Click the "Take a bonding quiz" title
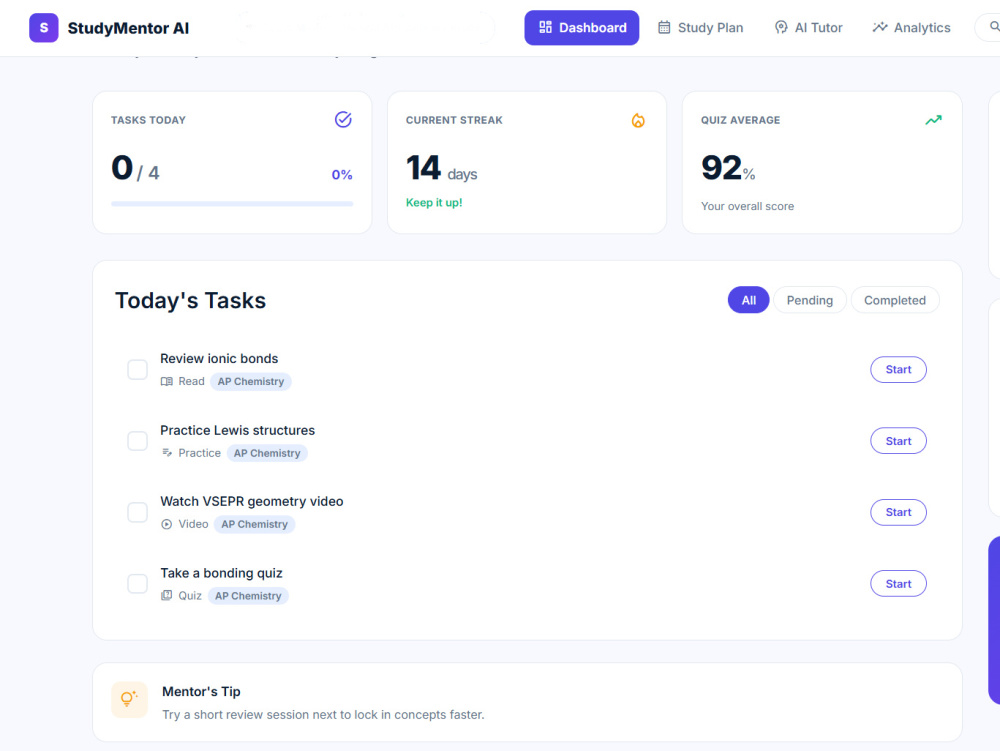Viewport: 1000px width, 751px height. 221,573
